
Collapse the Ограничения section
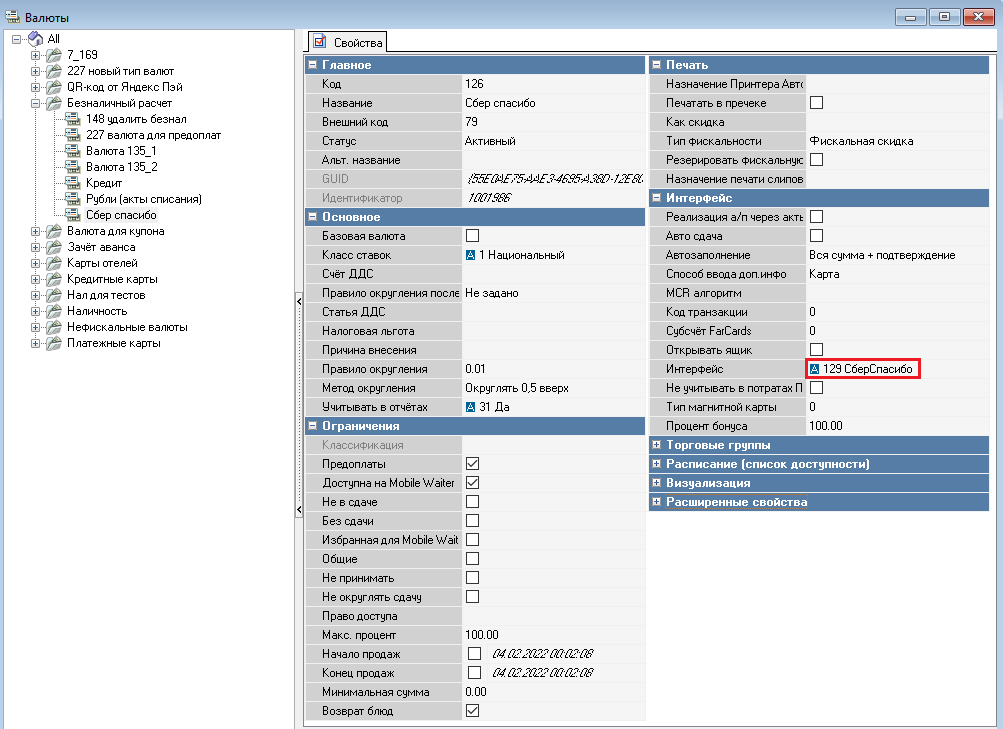coord(312,426)
